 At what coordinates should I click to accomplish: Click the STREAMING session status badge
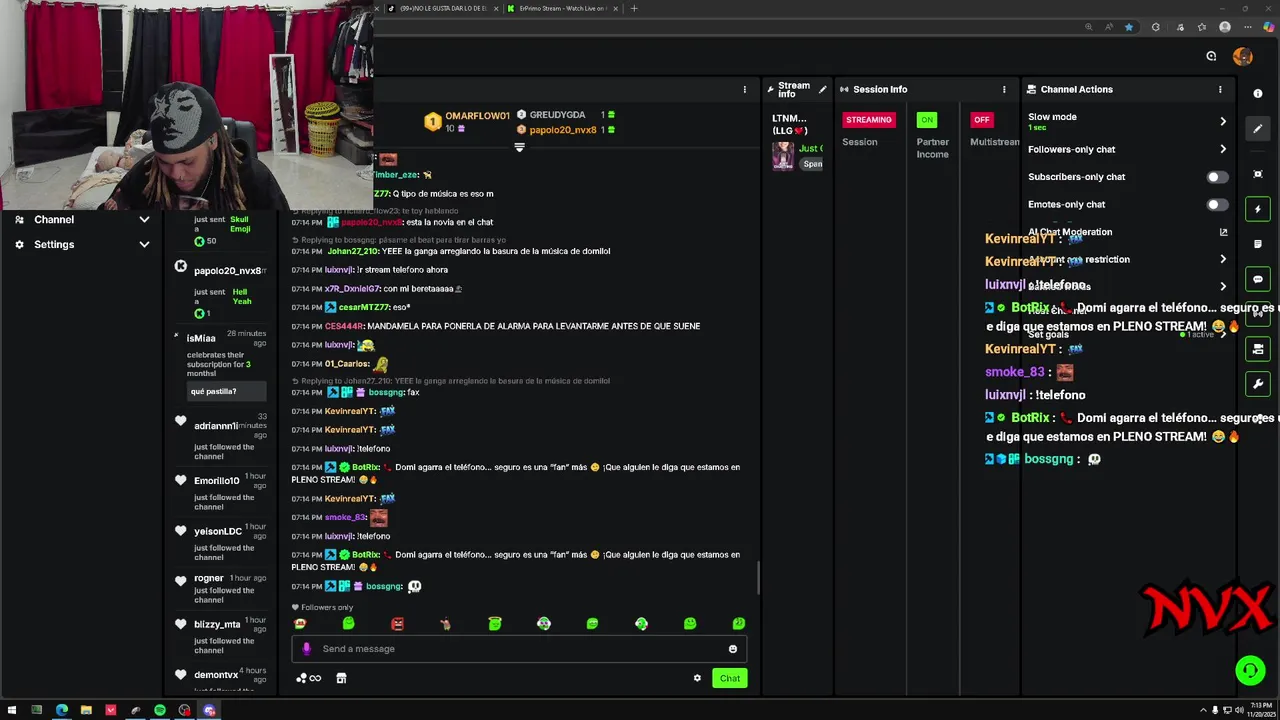point(868,120)
